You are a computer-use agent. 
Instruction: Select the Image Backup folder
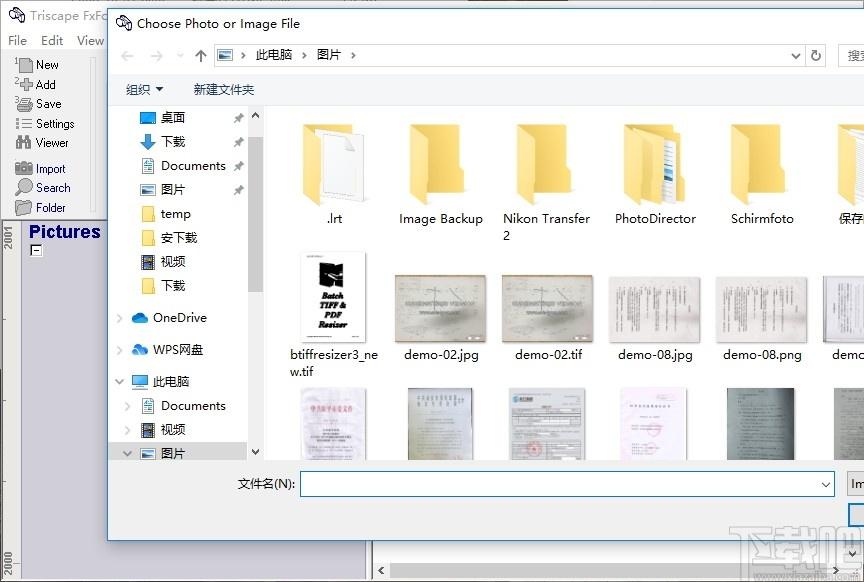(x=441, y=174)
